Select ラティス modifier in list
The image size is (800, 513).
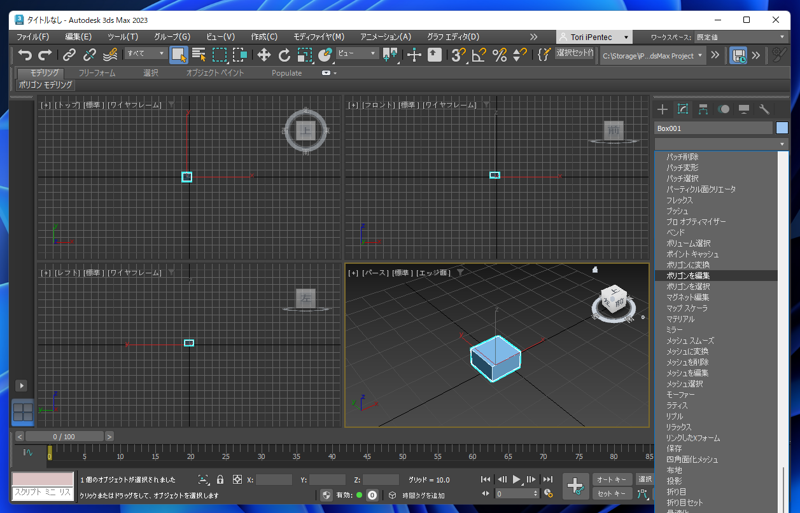point(716,405)
